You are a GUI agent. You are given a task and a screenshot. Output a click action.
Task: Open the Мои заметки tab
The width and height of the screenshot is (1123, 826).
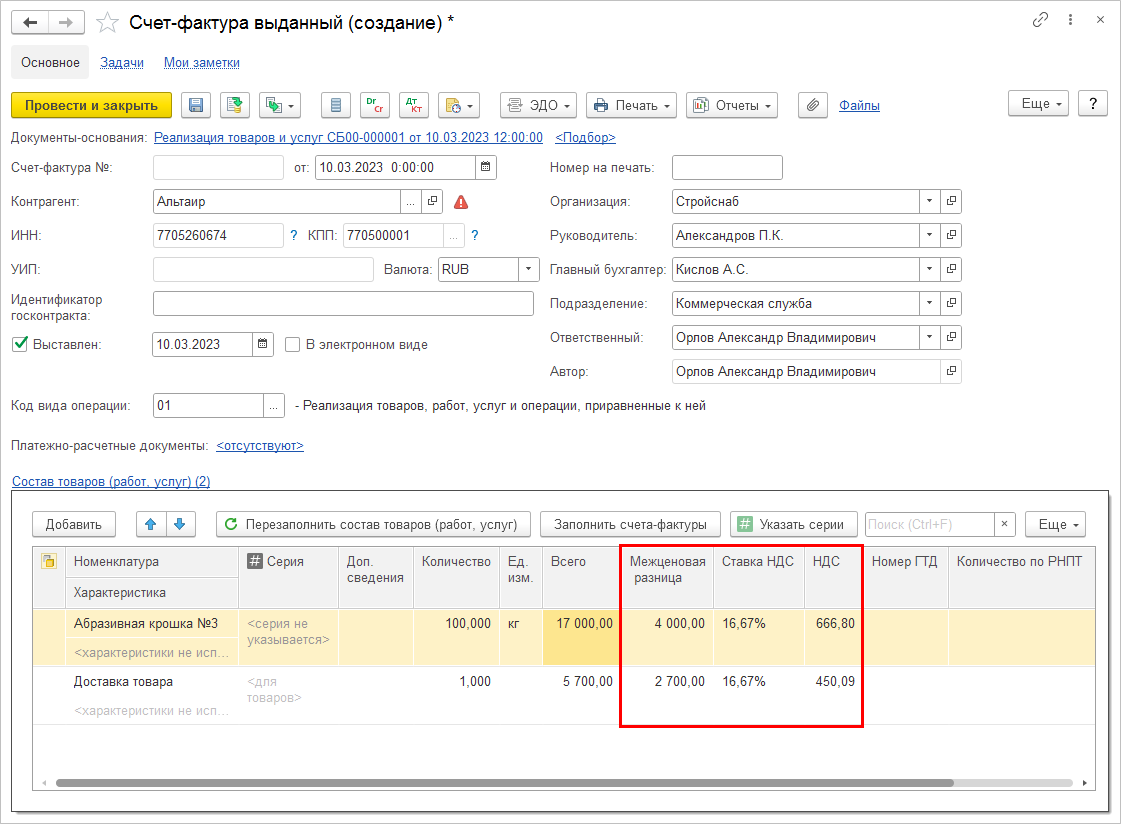(202, 62)
